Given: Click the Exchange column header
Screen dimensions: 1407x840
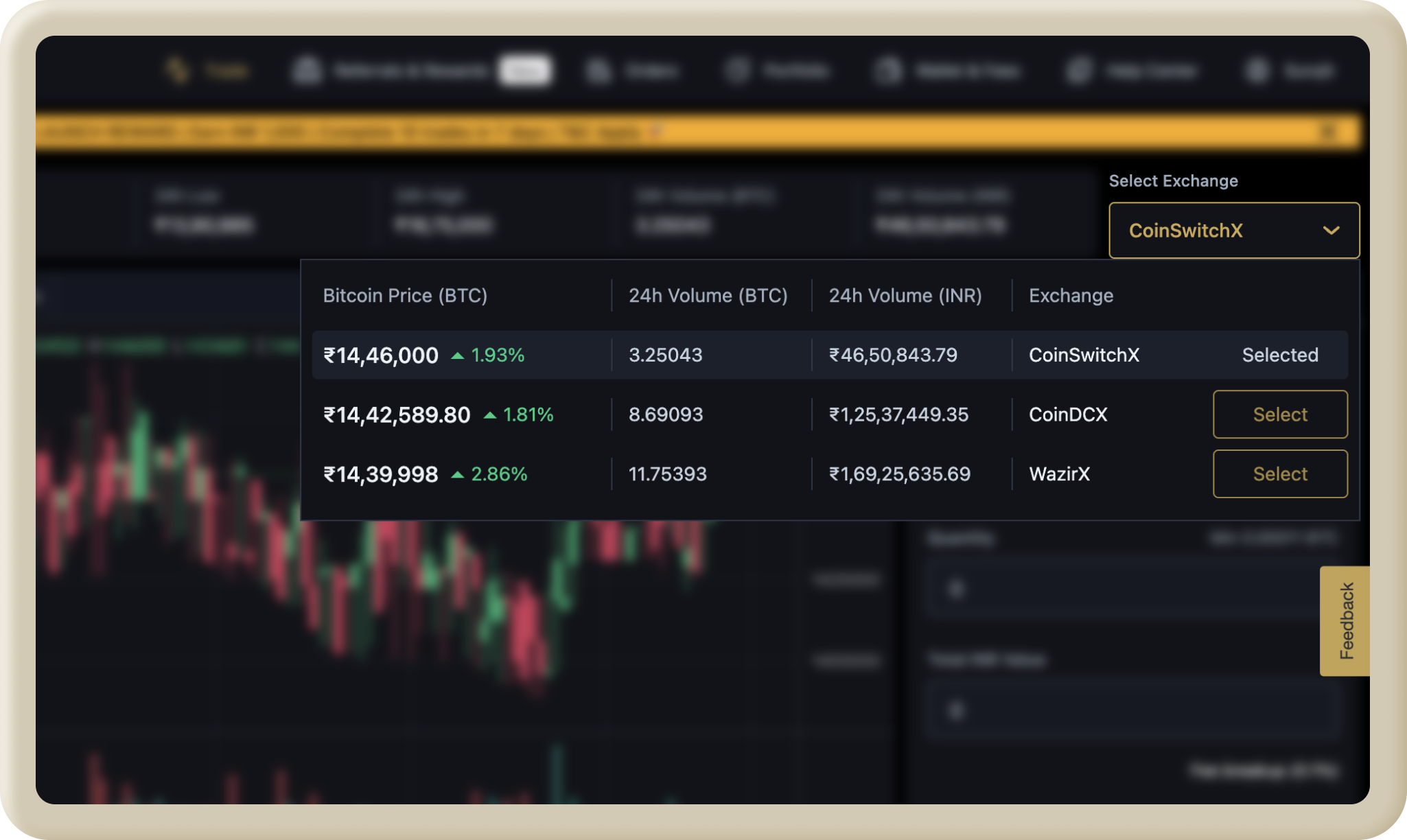Looking at the screenshot, I should [1071, 296].
